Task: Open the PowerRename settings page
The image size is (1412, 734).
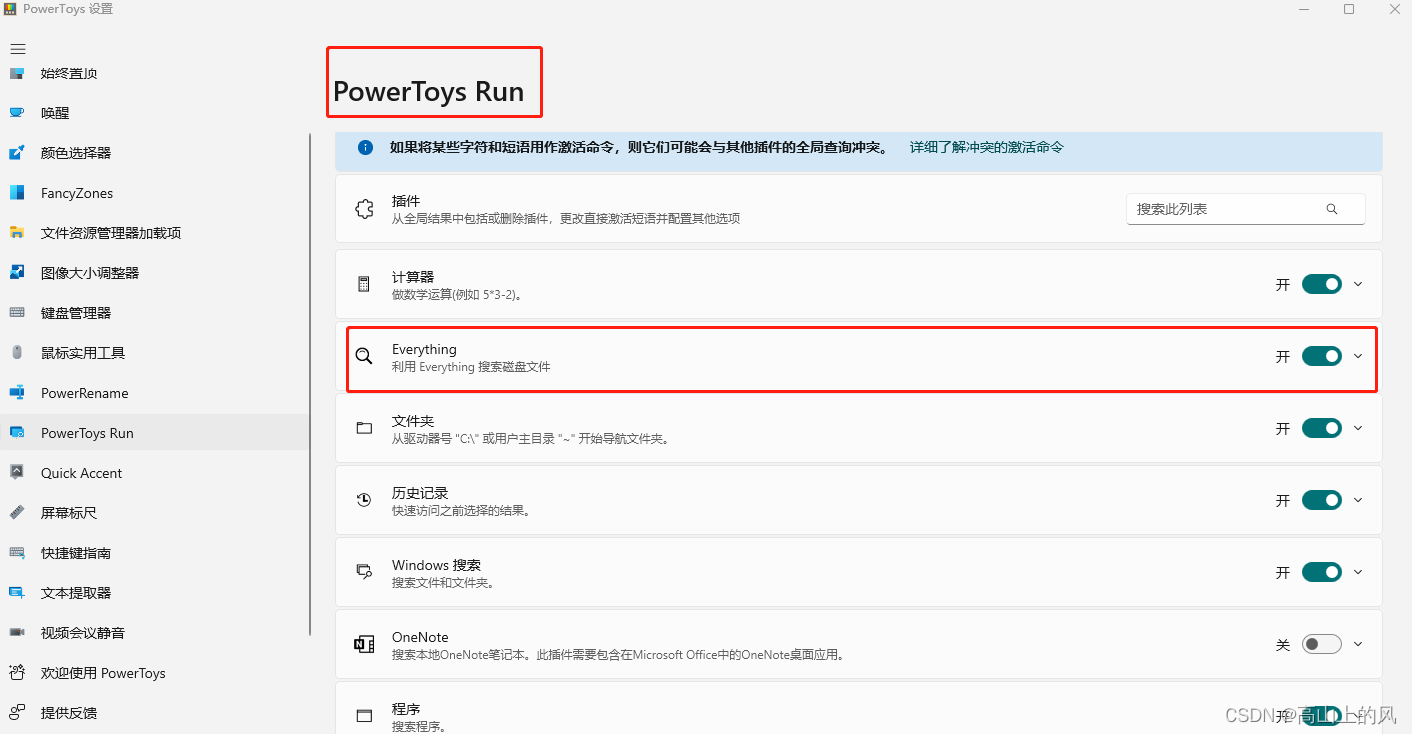Action: pyautogui.click(x=154, y=393)
